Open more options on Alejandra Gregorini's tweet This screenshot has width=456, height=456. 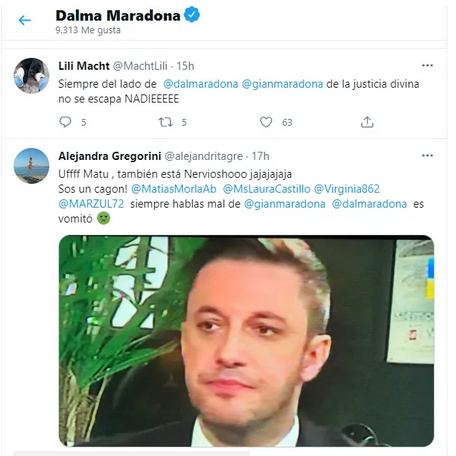pyautogui.click(x=427, y=155)
